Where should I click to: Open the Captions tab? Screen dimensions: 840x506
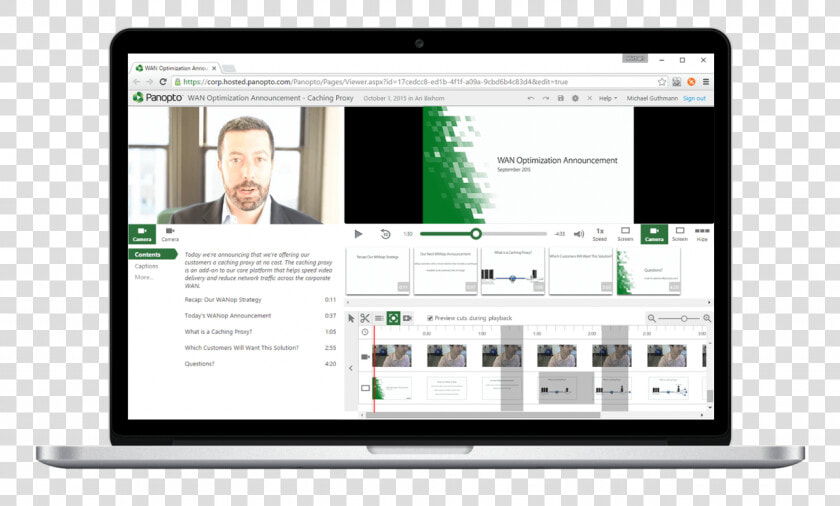(x=146, y=266)
